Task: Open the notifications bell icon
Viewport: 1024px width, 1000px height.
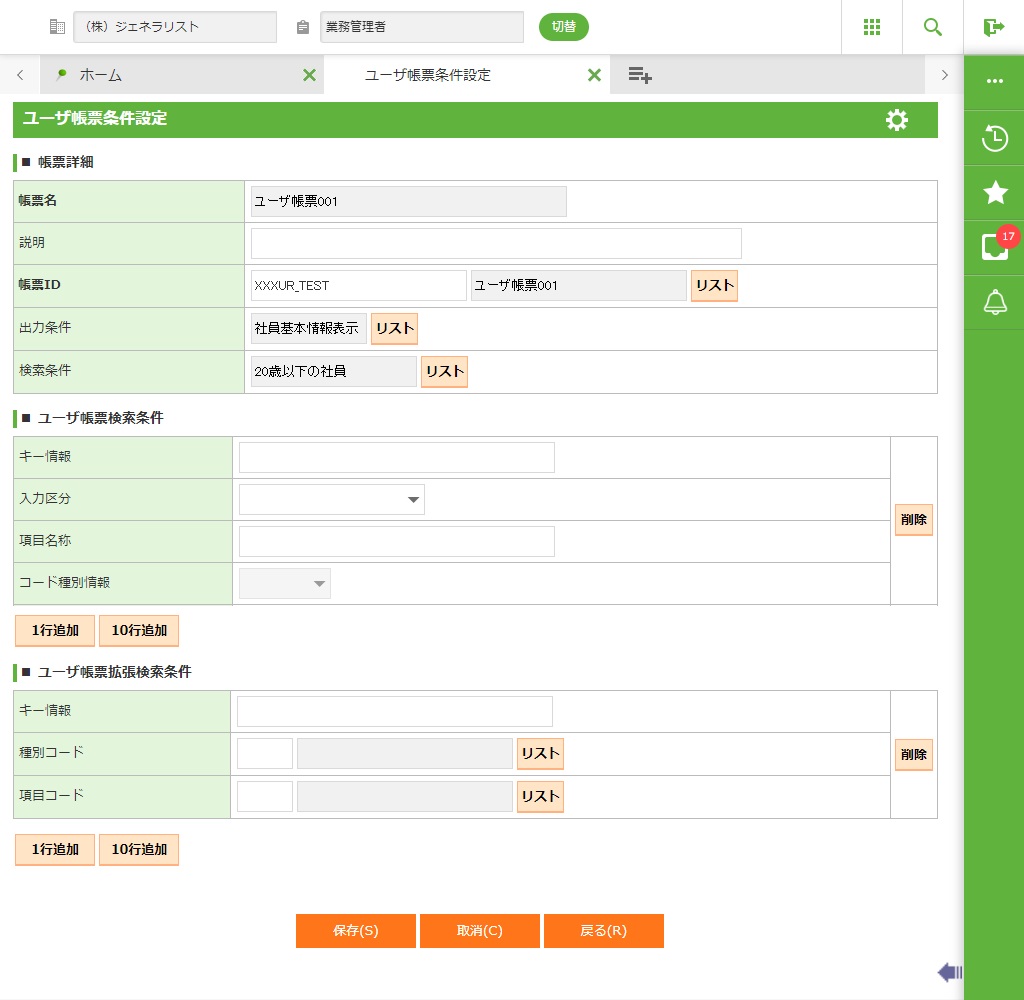Action: click(995, 302)
